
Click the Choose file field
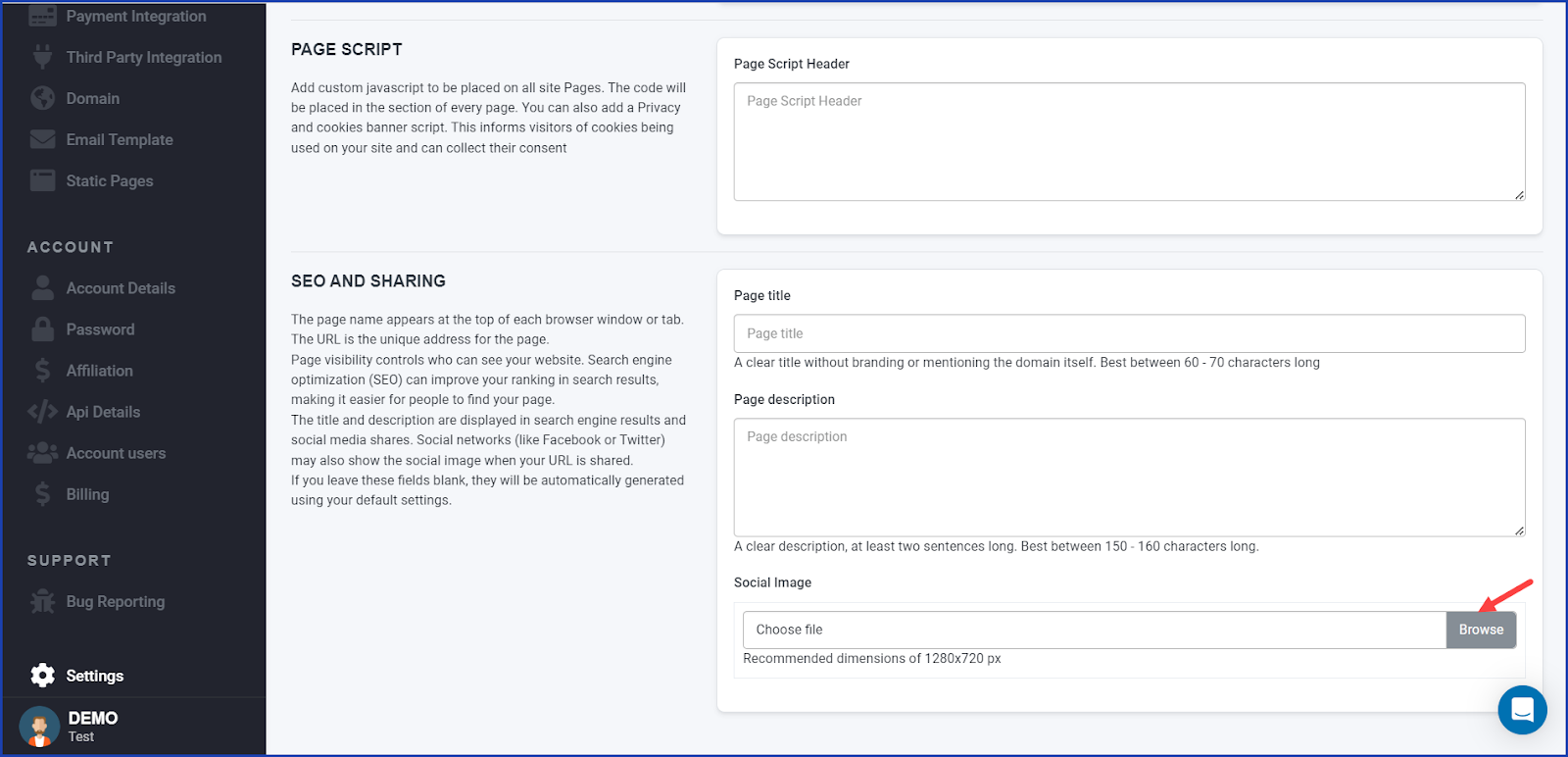[1095, 630]
